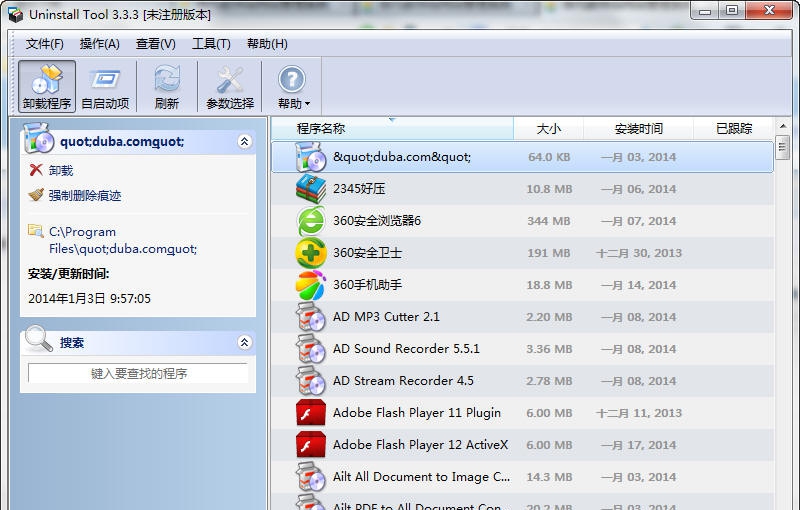Select Adobe Flash Player 11 Plugin name
Screen dimensions: 800x510
tap(417, 413)
